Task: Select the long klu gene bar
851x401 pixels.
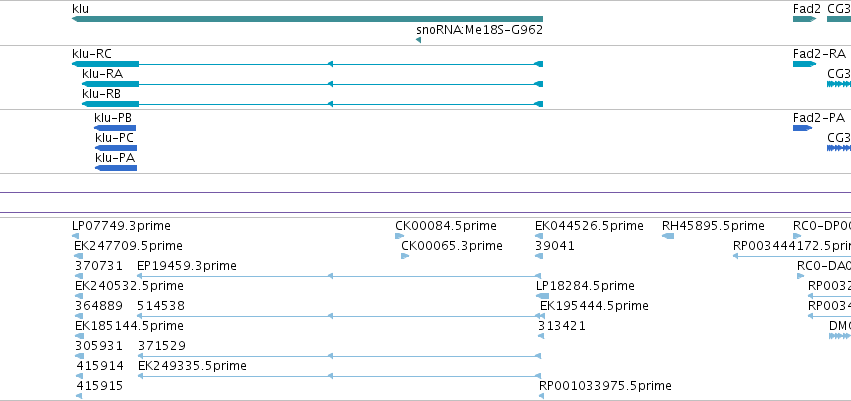Action: (x=307, y=19)
